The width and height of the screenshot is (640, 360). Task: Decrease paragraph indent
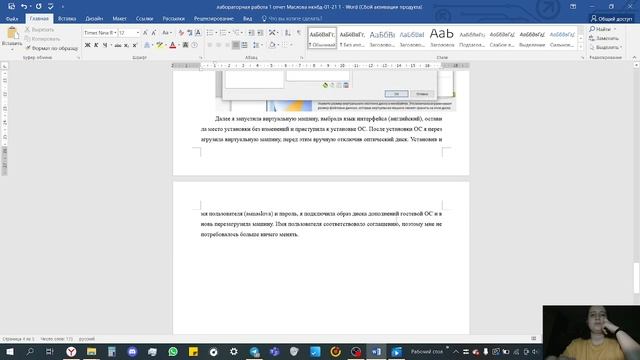(x=251, y=33)
